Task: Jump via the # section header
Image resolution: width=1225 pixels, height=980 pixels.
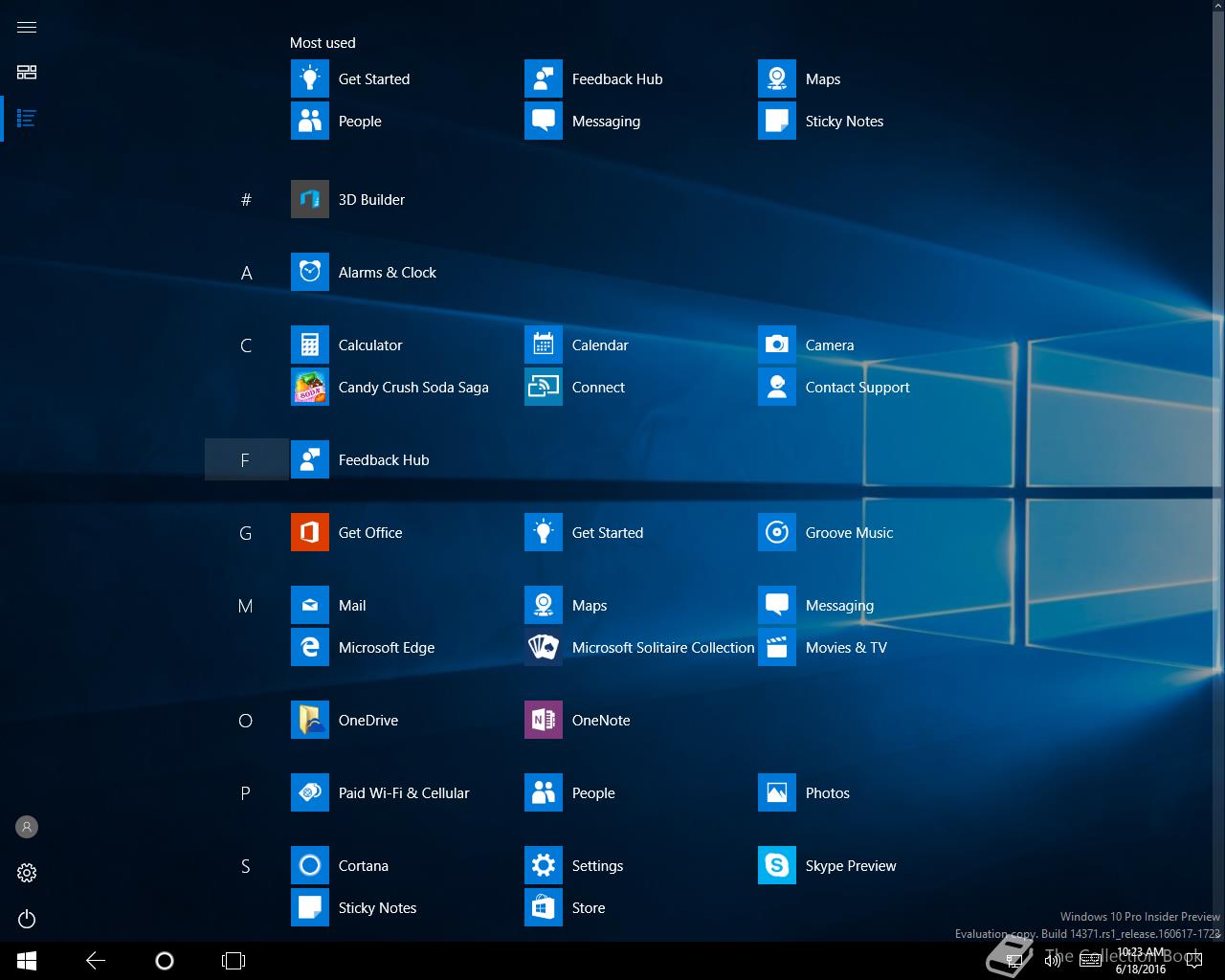Action: (x=246, y=199)
